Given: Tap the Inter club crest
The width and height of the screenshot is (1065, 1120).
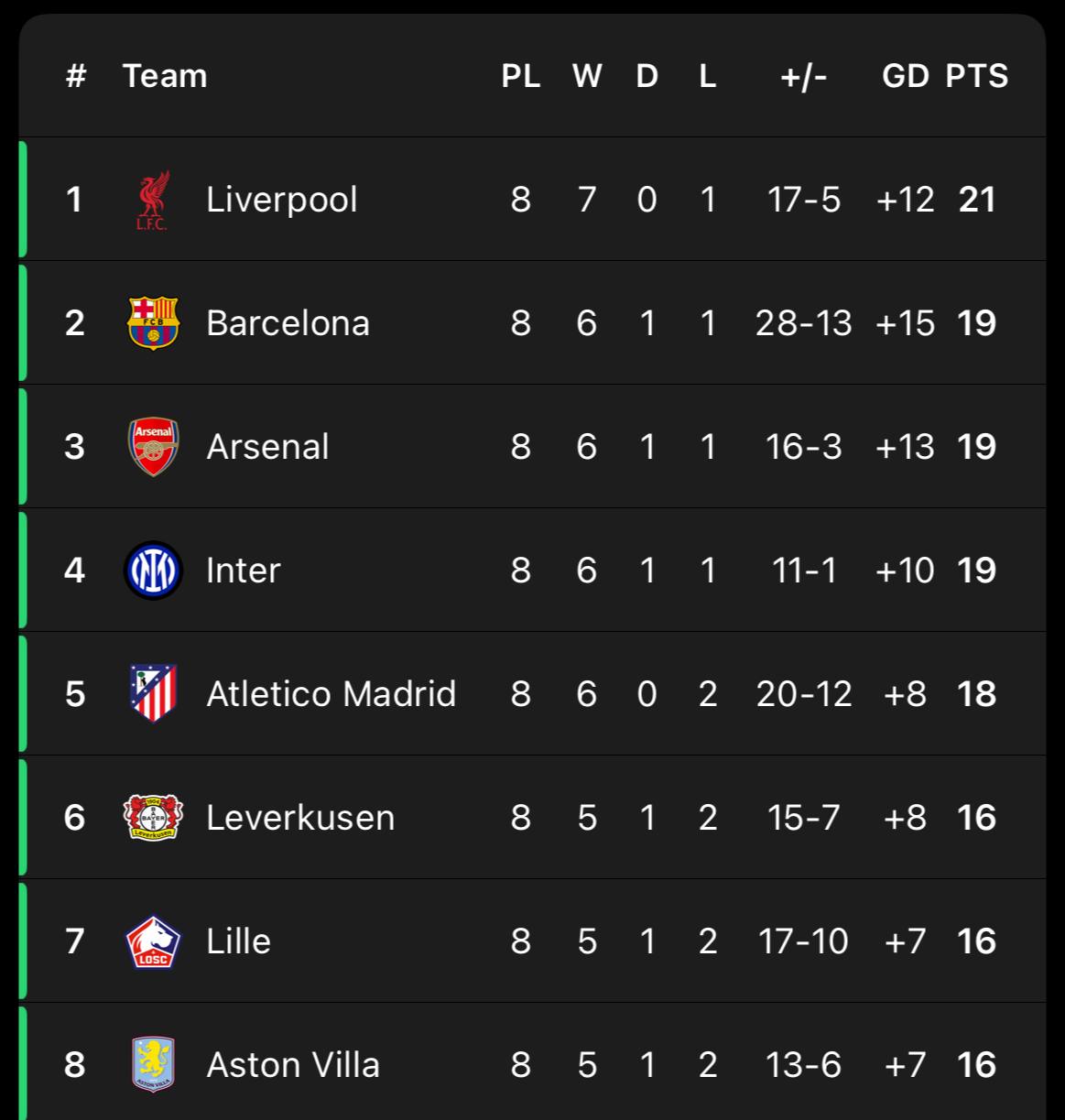Looking at the screenshot, I should [x=153, y=570].
